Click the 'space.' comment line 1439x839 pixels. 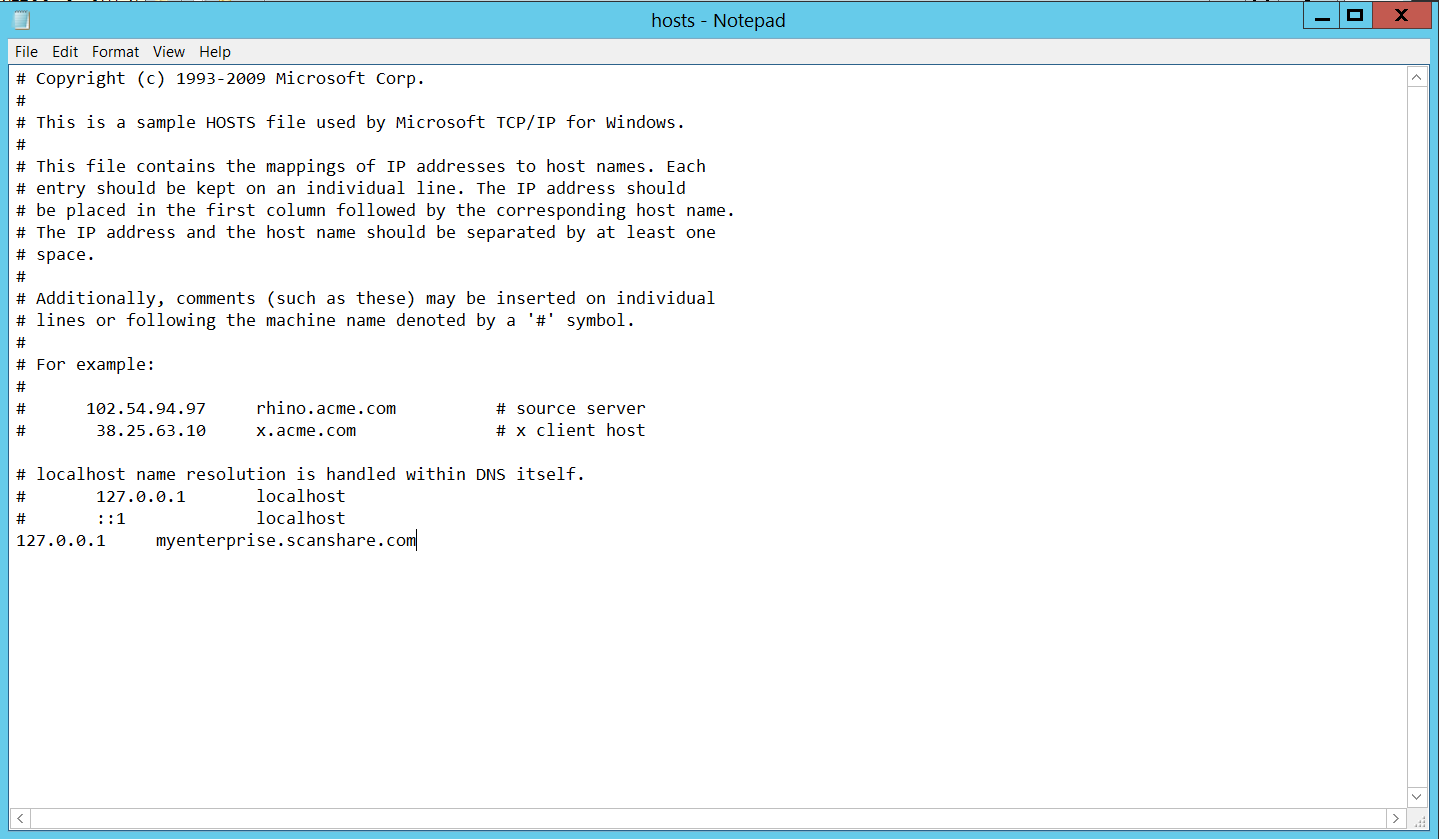coord(56,255)
